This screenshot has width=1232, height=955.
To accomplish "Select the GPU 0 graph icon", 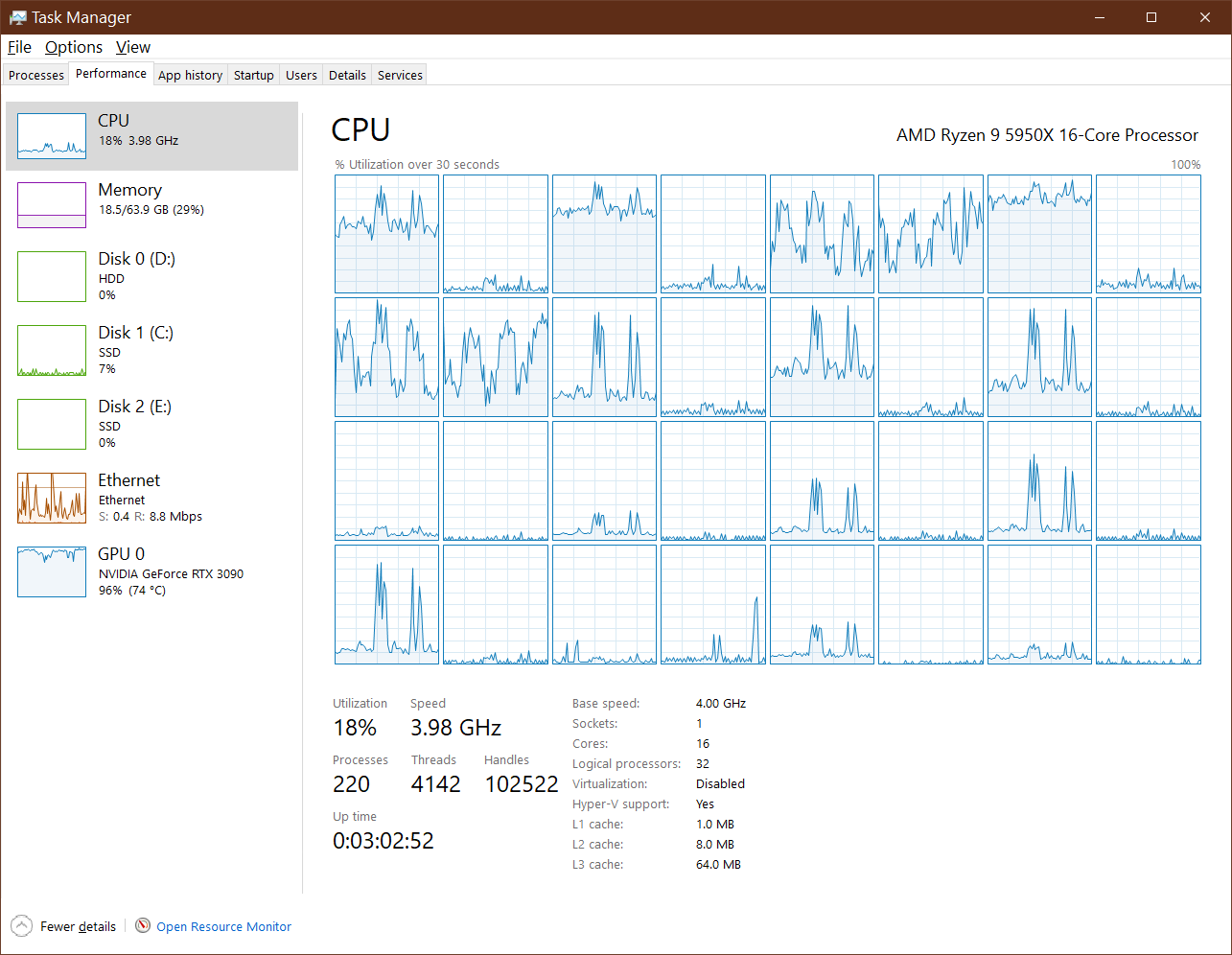I will pyautogui.click(x=52, y=571).
